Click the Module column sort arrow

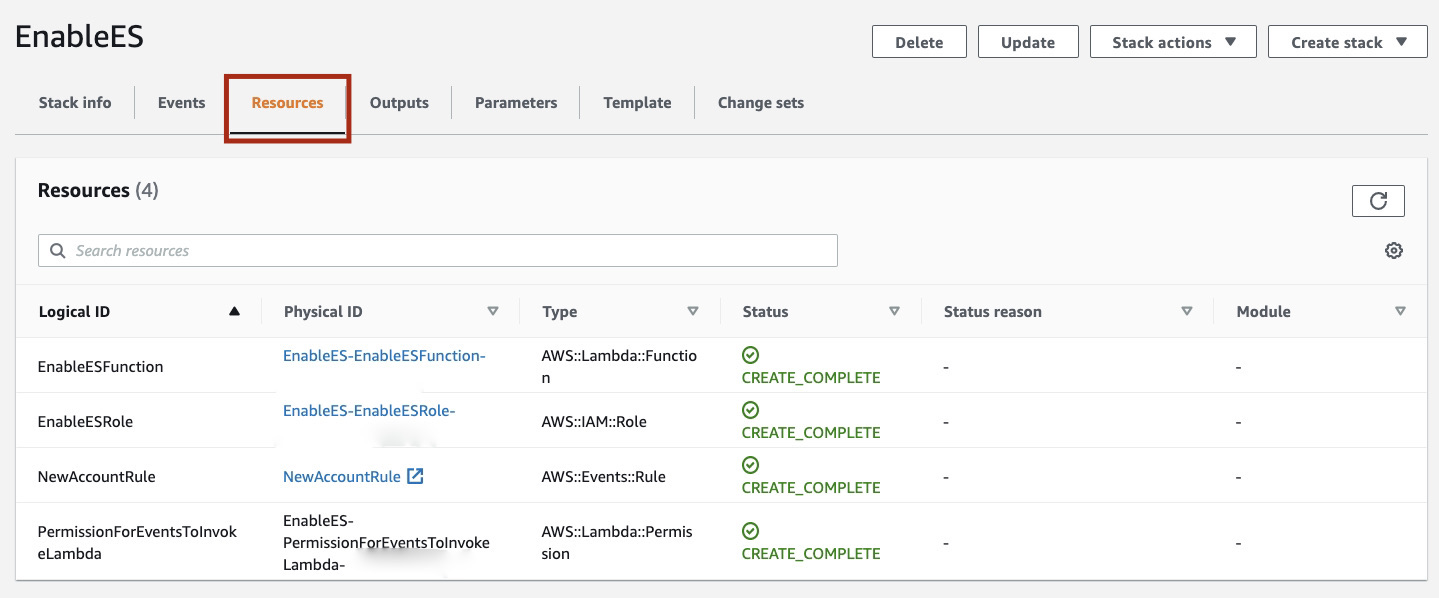tap(1400, 312)
